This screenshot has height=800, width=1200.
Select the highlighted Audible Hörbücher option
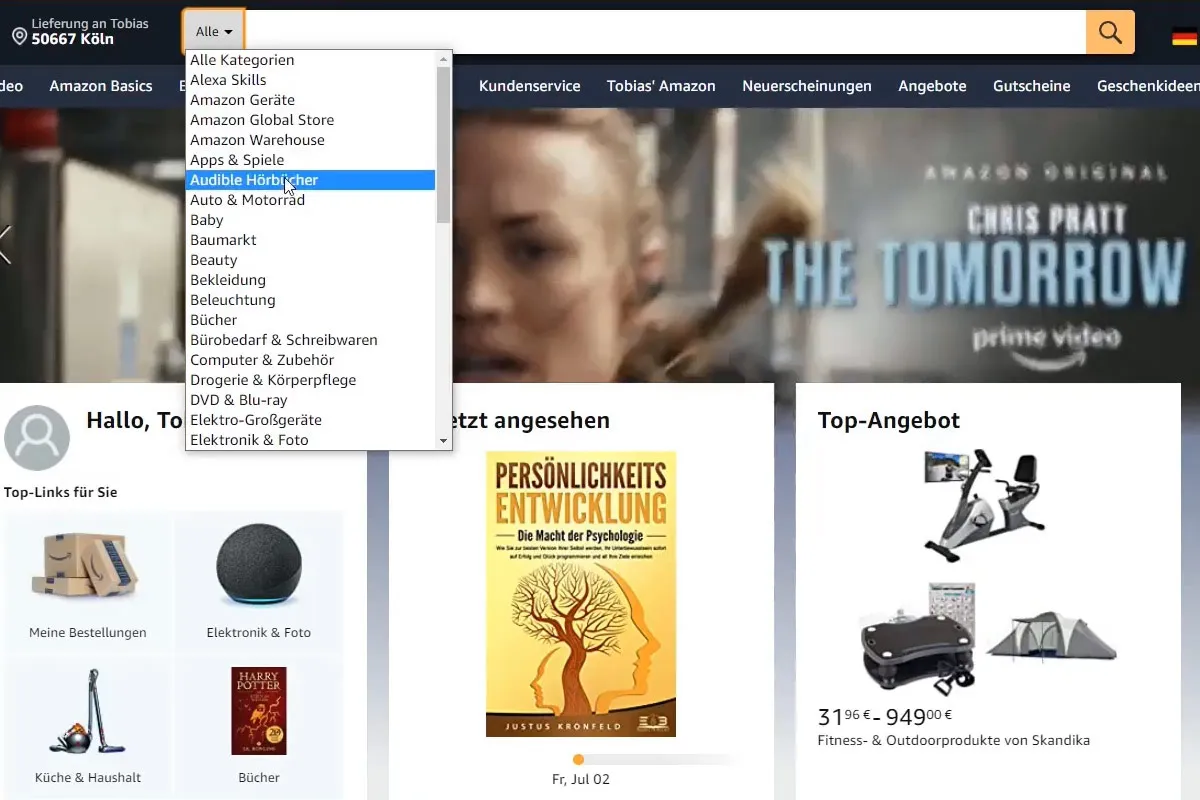(311, 180)
